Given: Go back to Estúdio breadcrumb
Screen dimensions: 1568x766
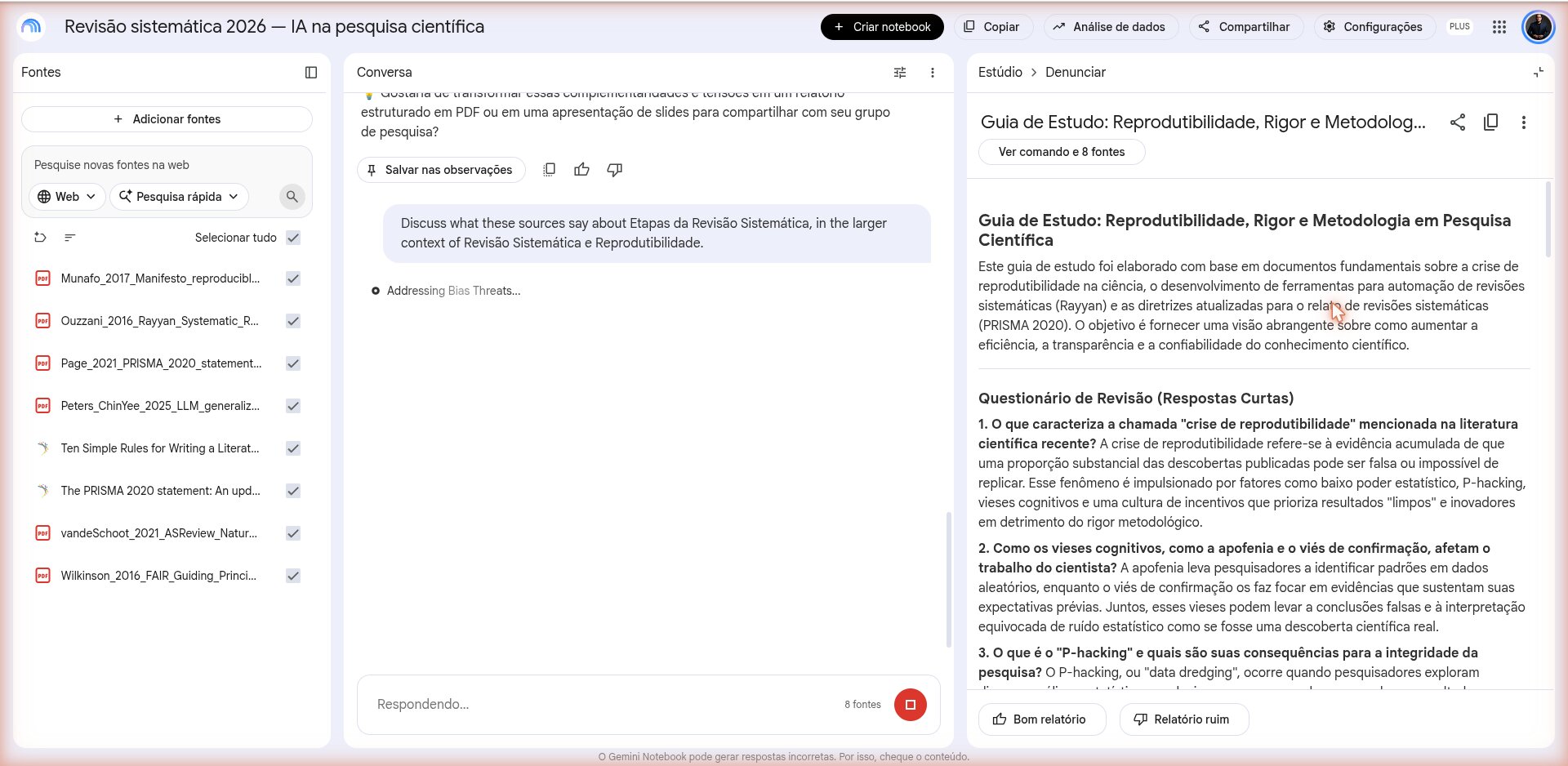Looking at the screenshot, I should tap(1000, 72).
